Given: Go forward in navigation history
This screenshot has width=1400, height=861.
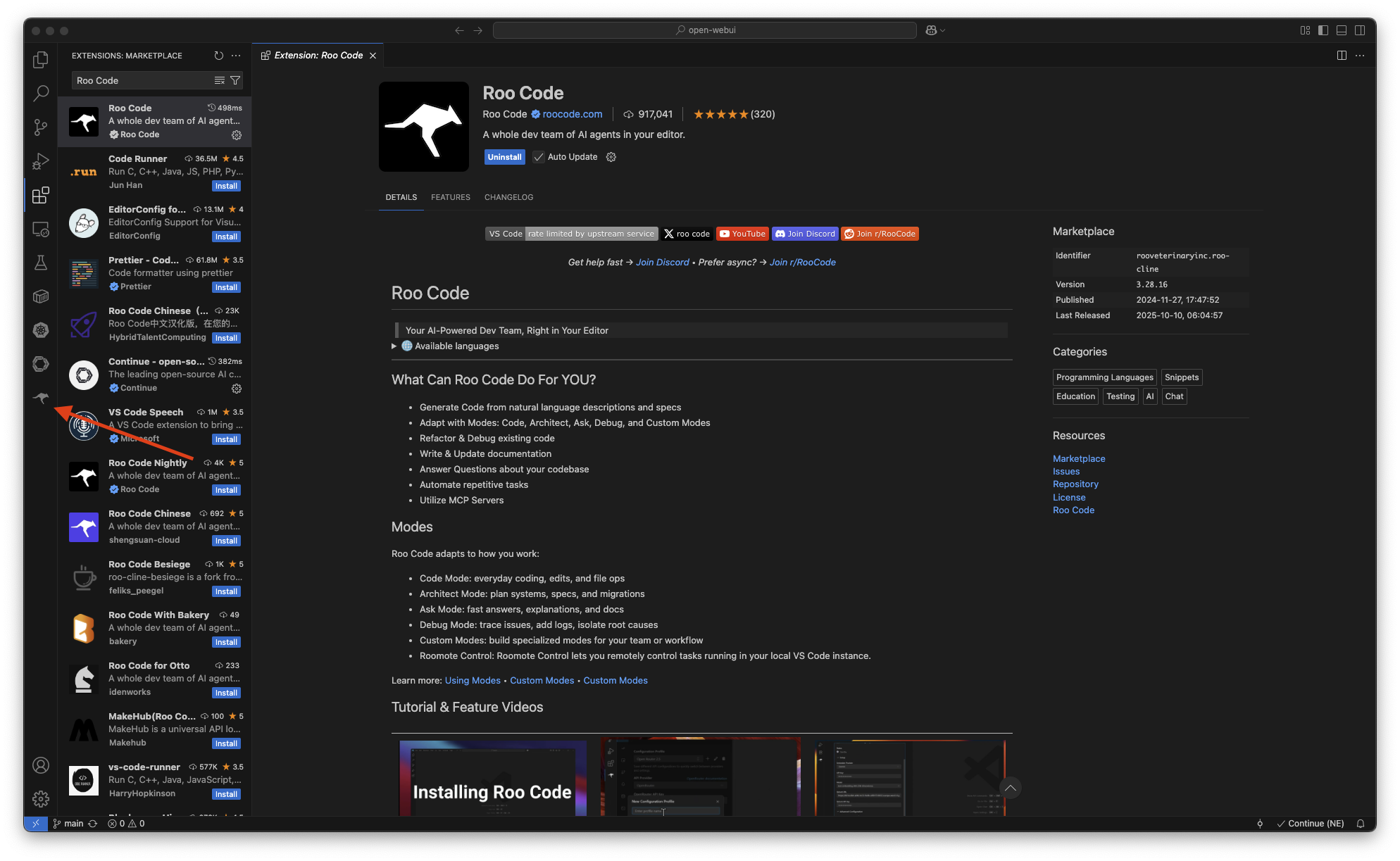Looking at the screenshot, I should point(478,30).
